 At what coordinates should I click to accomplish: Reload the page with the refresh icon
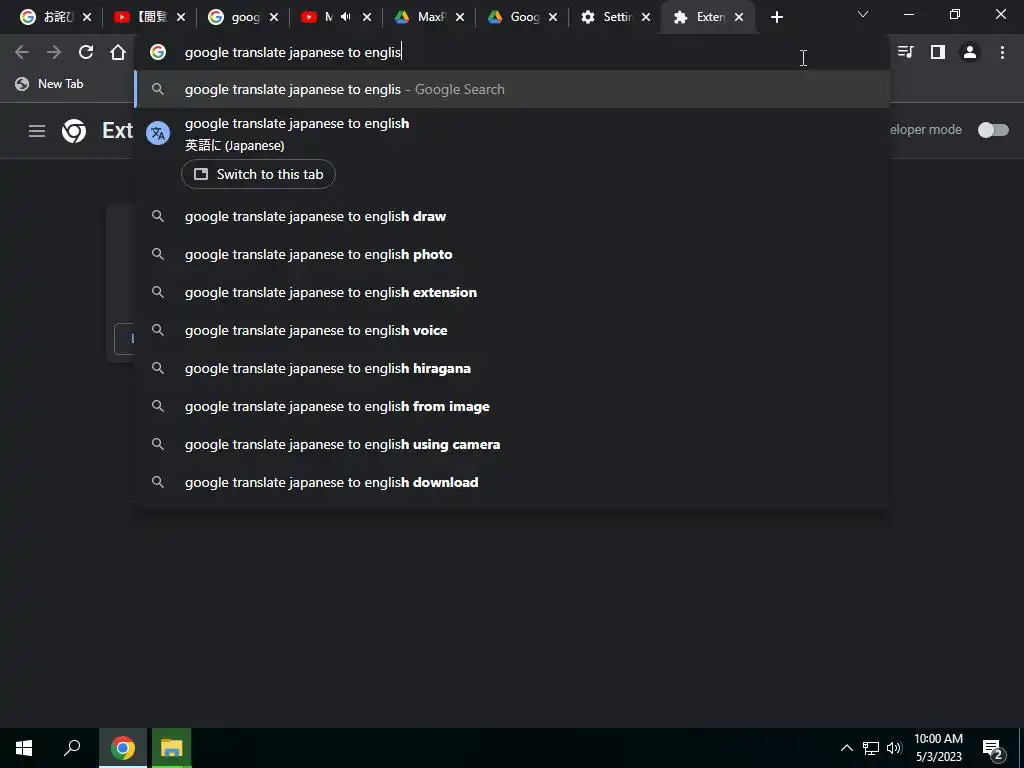86,52
